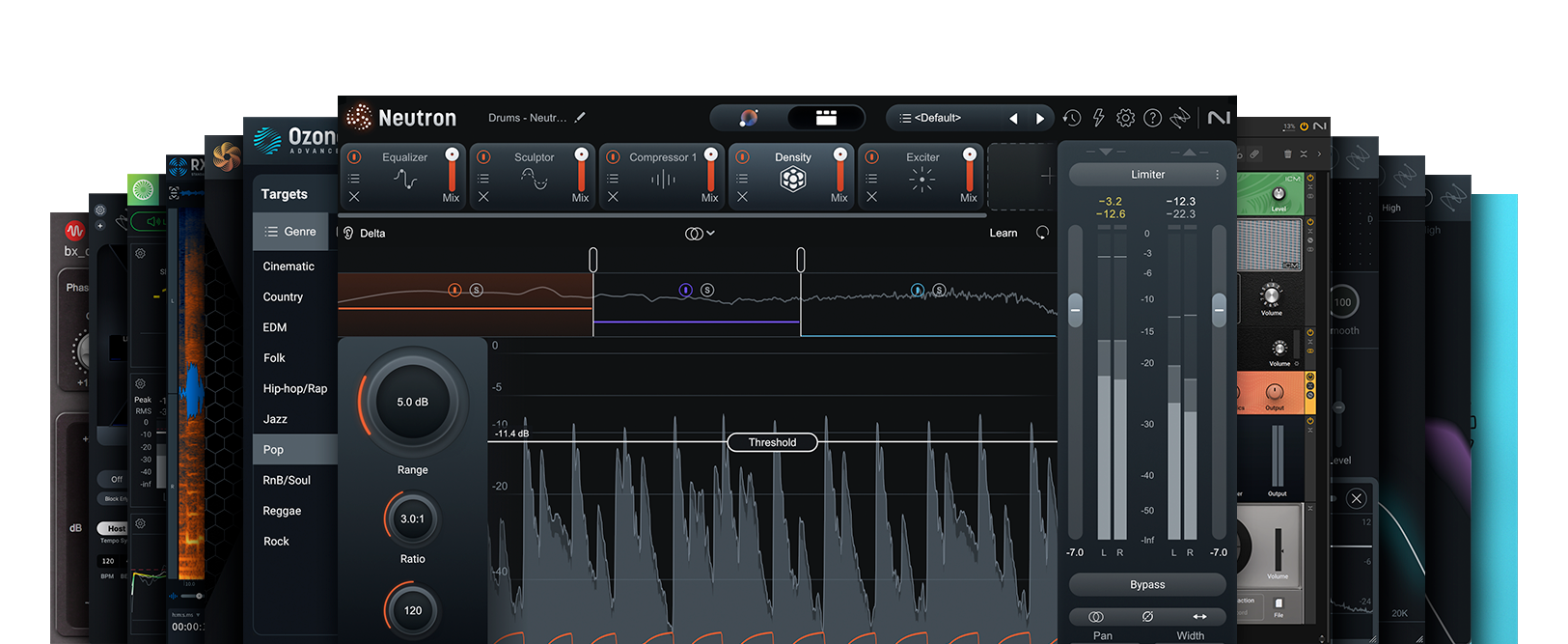
Task: Toggle the Equalizer module power button
Action: pos(354,156)
